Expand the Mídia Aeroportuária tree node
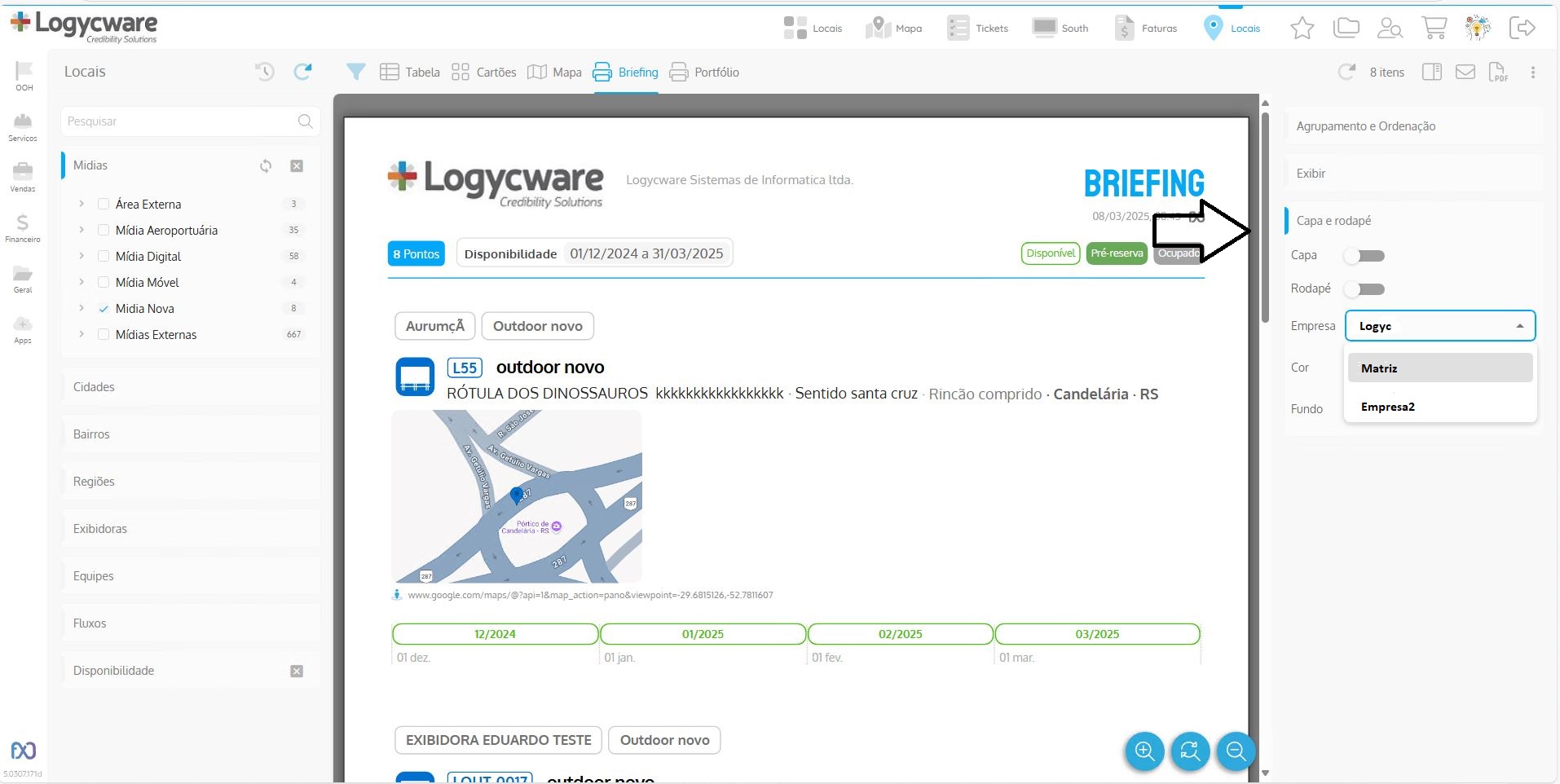The width and height of the screenshot is (1560, 784). pyautogui.click(x=82, y=230)
